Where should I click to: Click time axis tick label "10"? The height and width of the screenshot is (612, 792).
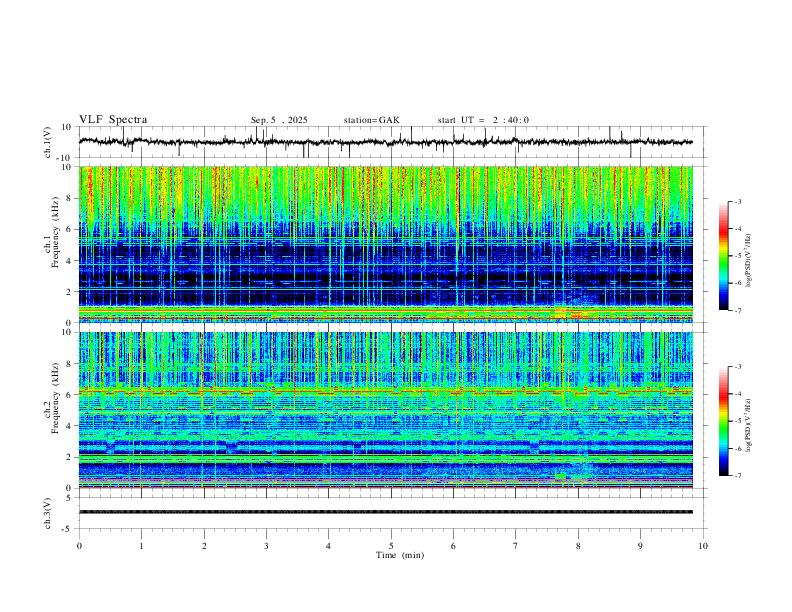(x=703, y=546)
